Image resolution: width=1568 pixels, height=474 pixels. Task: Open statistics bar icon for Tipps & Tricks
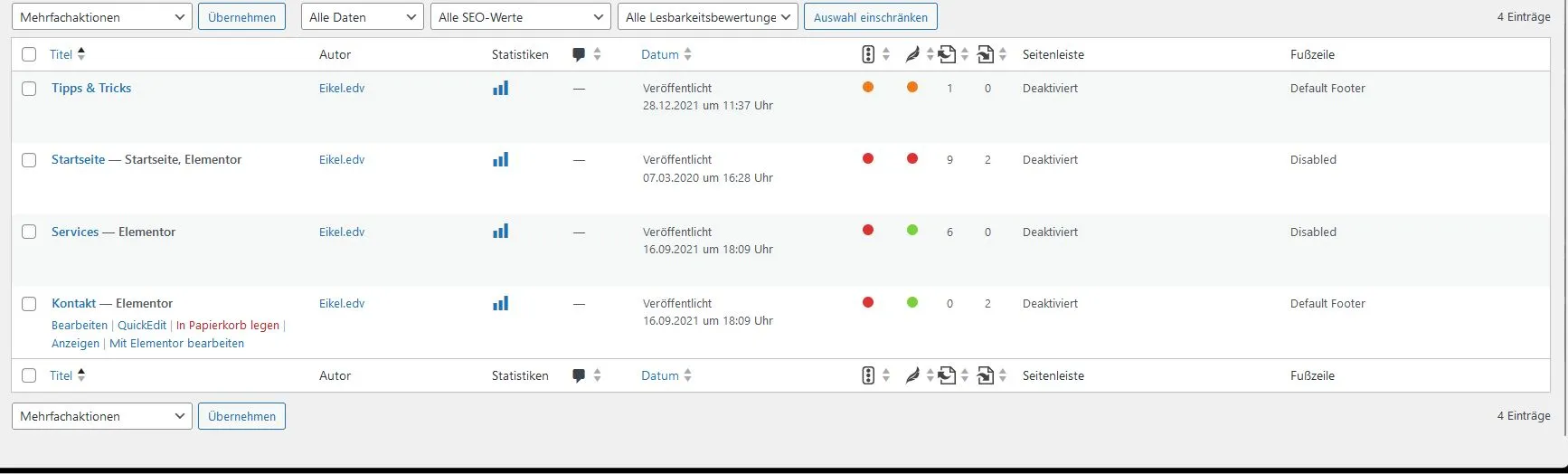click(500, 88)
